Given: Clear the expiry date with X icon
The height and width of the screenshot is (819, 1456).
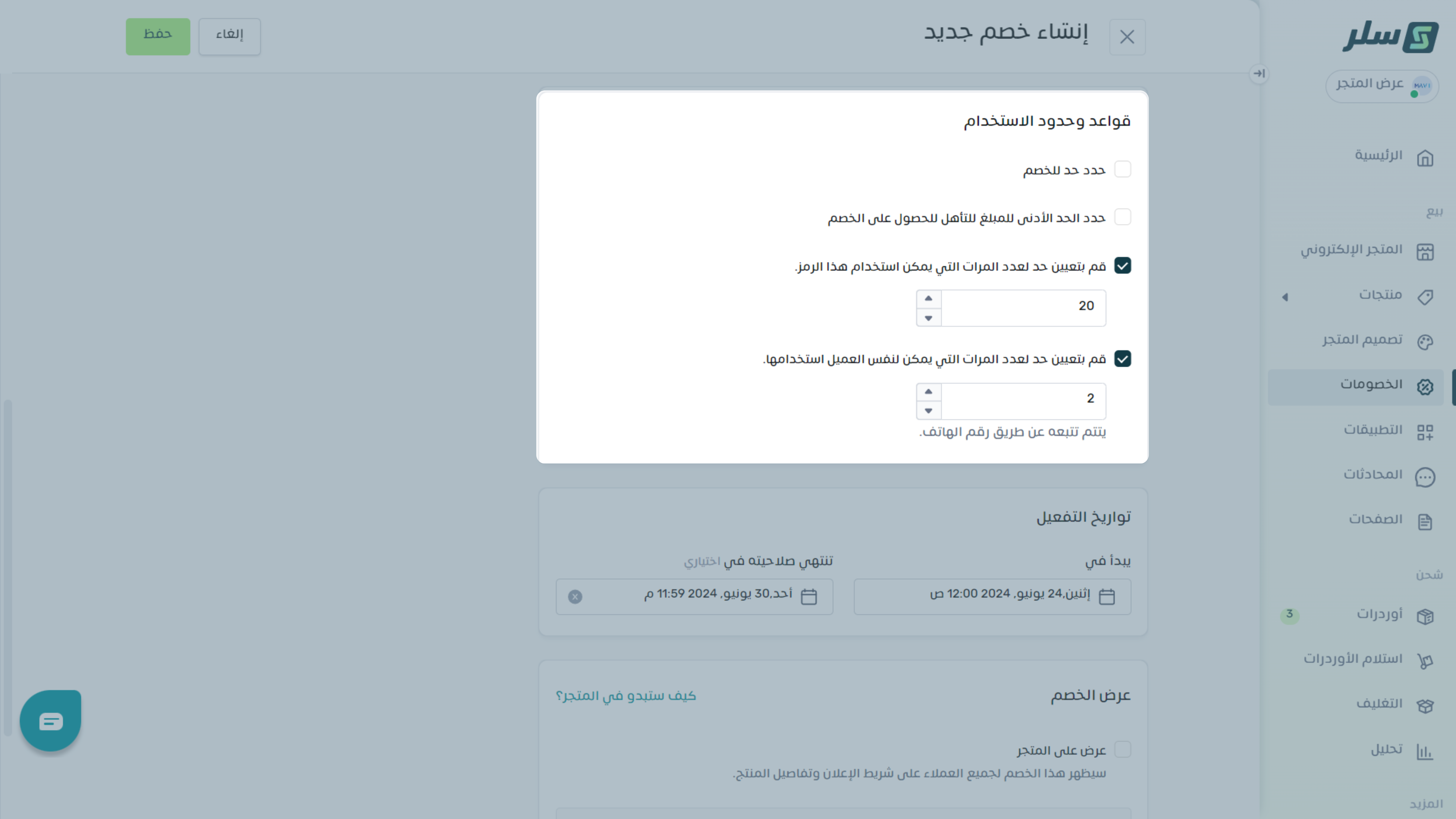Looking at the screenshot, I should (575, 597).
